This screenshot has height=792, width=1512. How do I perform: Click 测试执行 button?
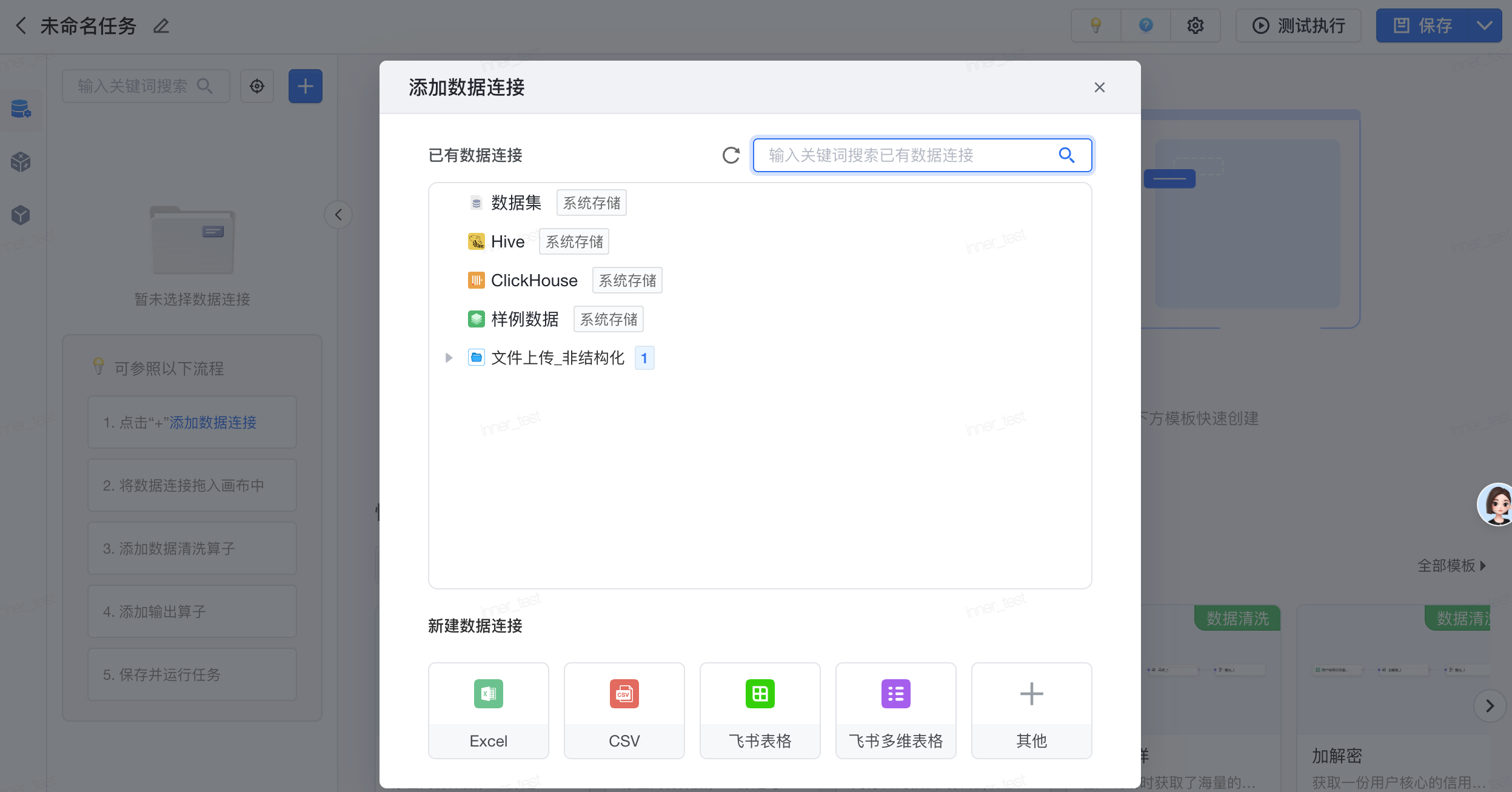click(x=1299, y=25)
